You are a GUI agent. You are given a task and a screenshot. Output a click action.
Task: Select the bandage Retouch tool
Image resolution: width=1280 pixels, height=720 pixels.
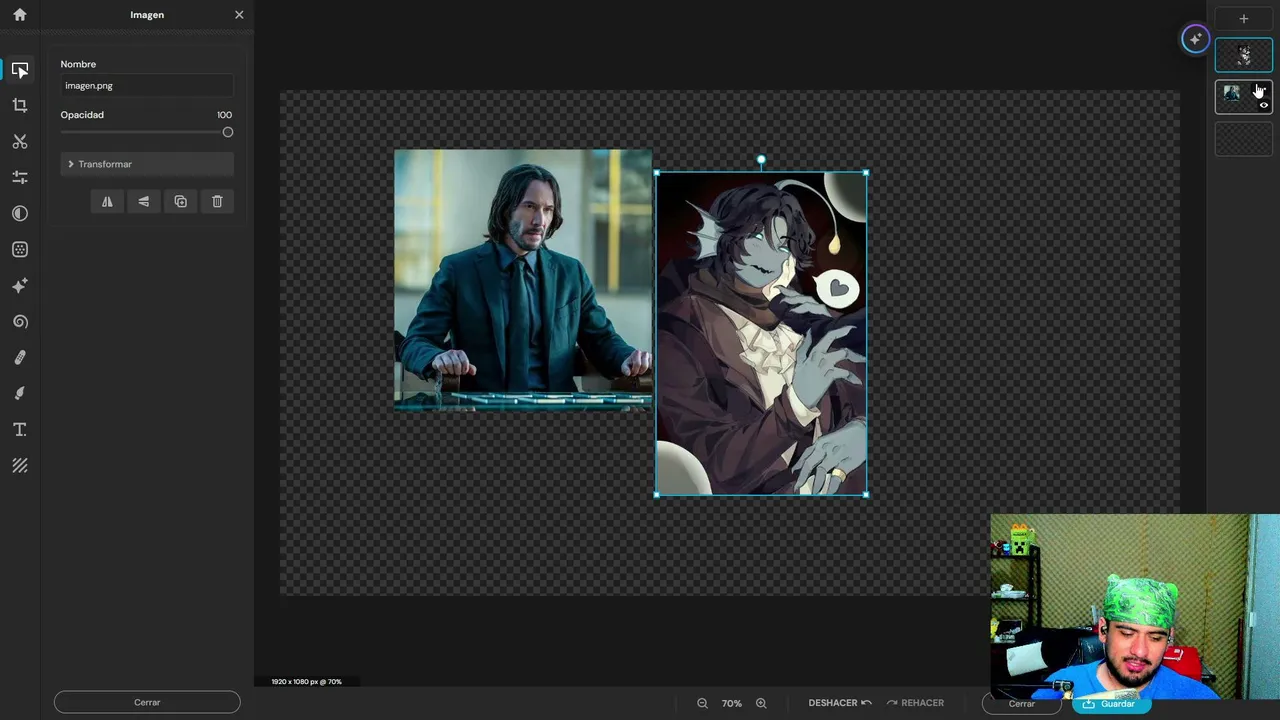[20, 357]
